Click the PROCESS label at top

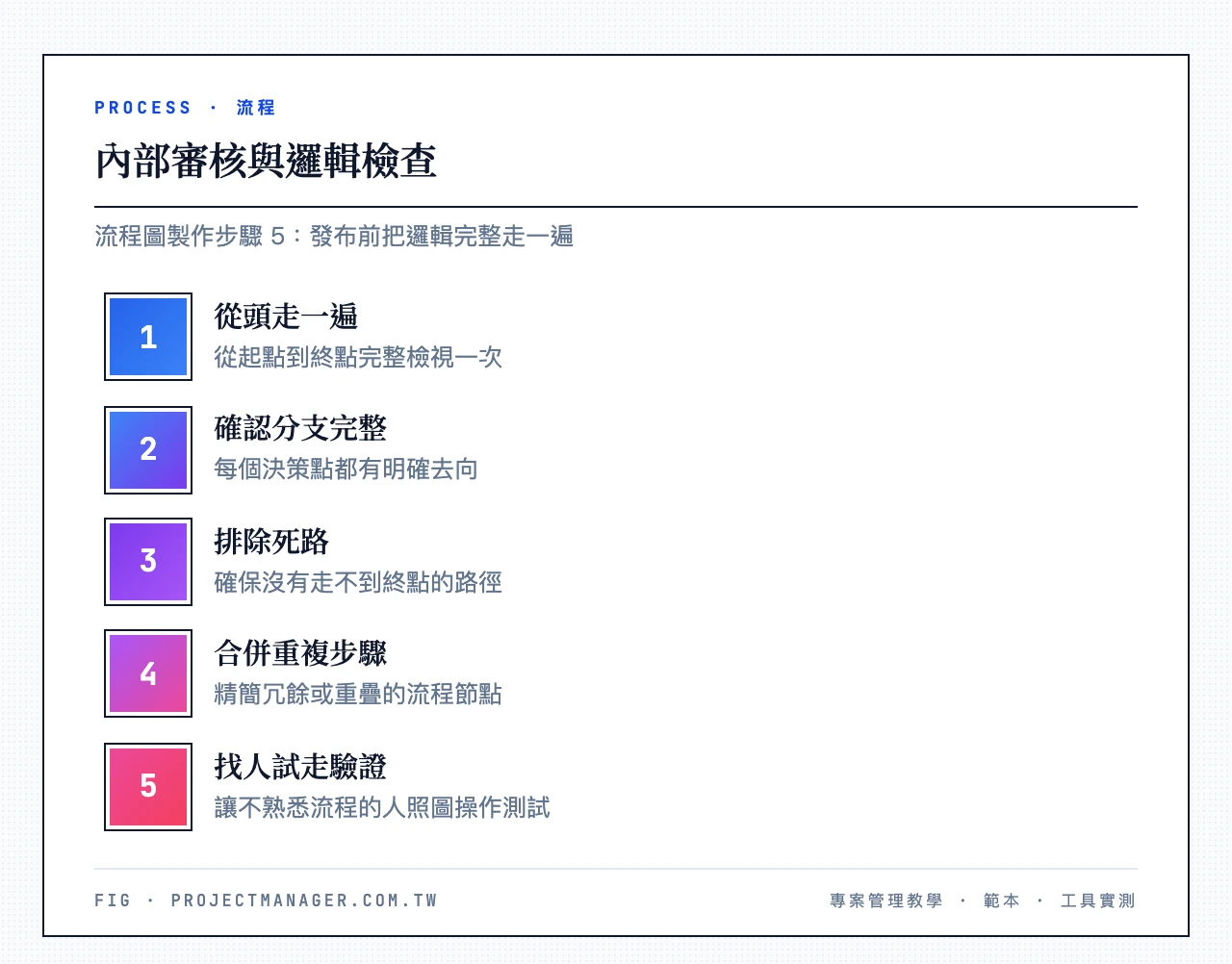(143, 108)
